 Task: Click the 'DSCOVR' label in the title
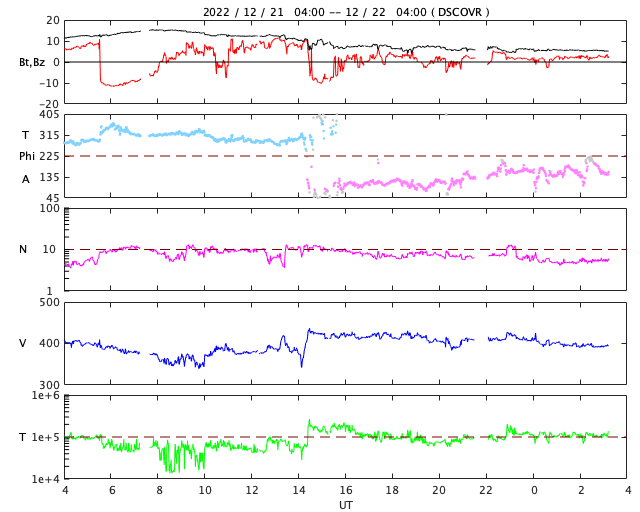coord(460,12)
